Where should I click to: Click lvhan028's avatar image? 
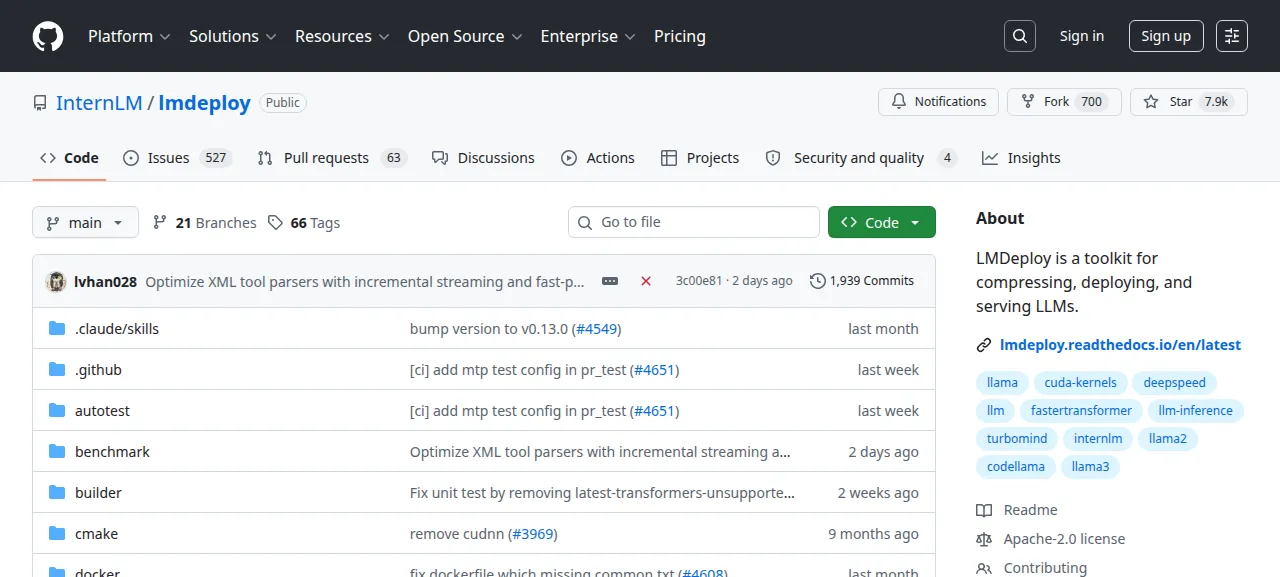point(56,281)
